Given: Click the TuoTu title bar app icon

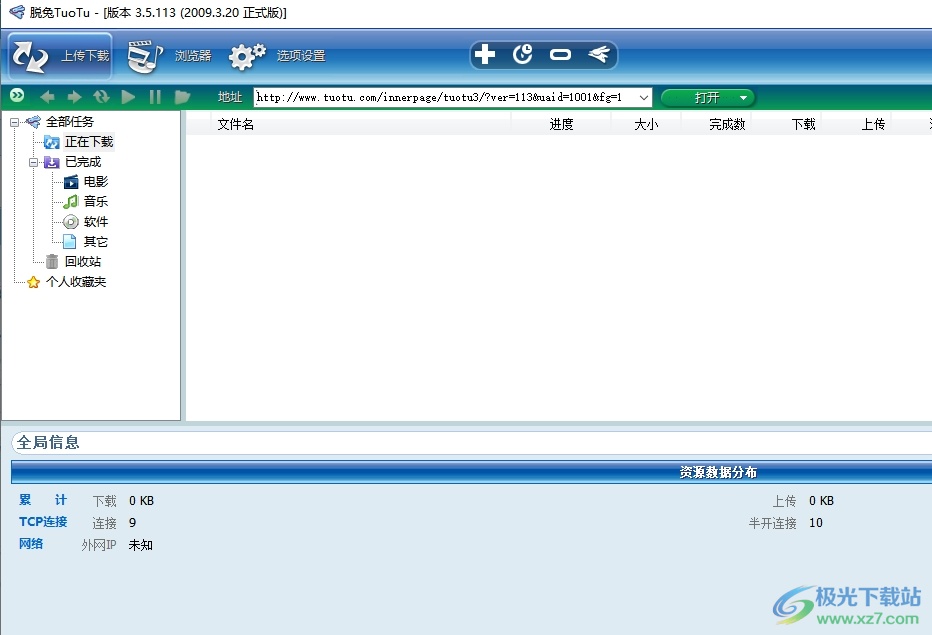Looking at the screenshot, I should 17,12.
